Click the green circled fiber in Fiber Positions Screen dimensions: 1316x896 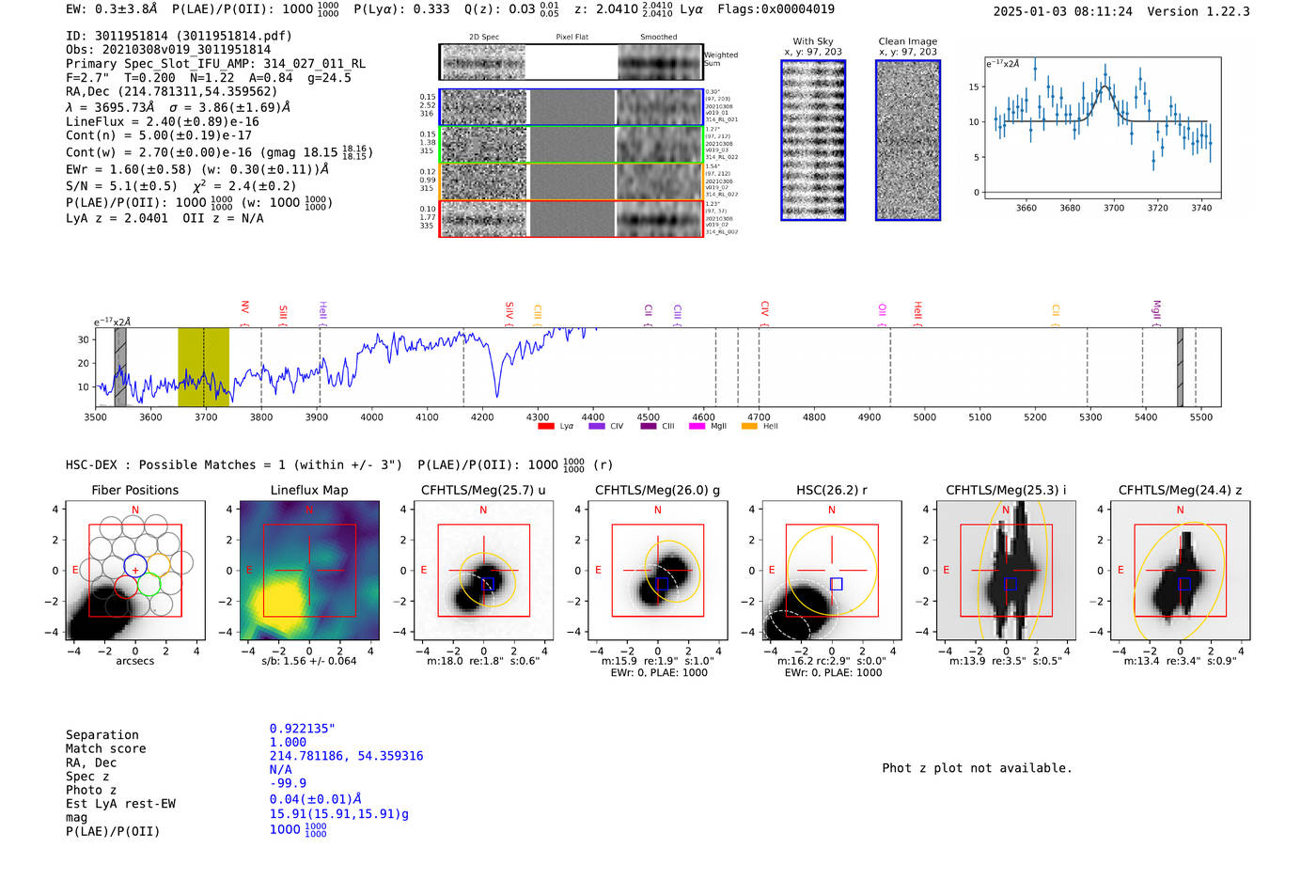[x=149, y=586]
